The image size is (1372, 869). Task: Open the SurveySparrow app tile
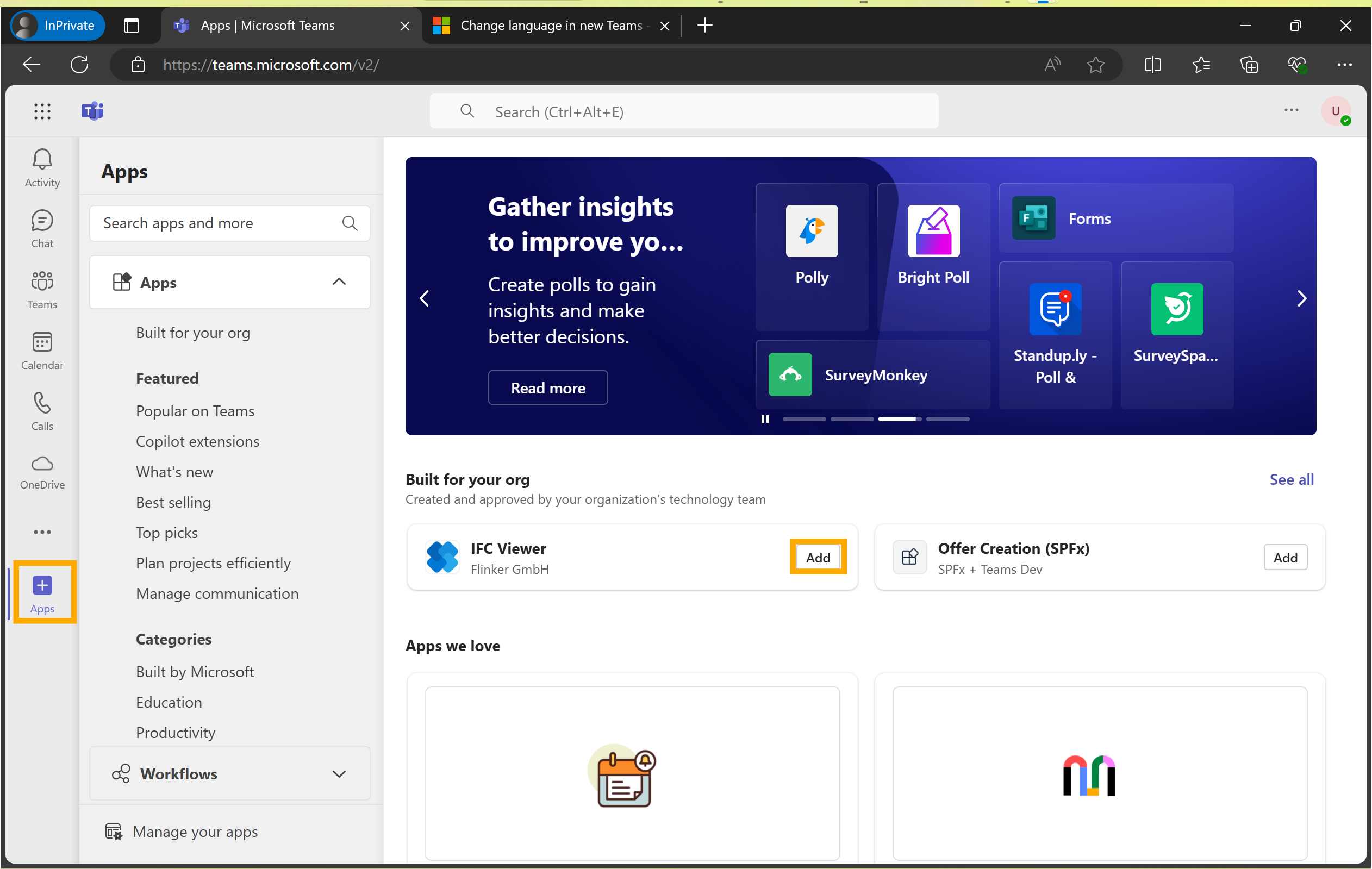1176,335
